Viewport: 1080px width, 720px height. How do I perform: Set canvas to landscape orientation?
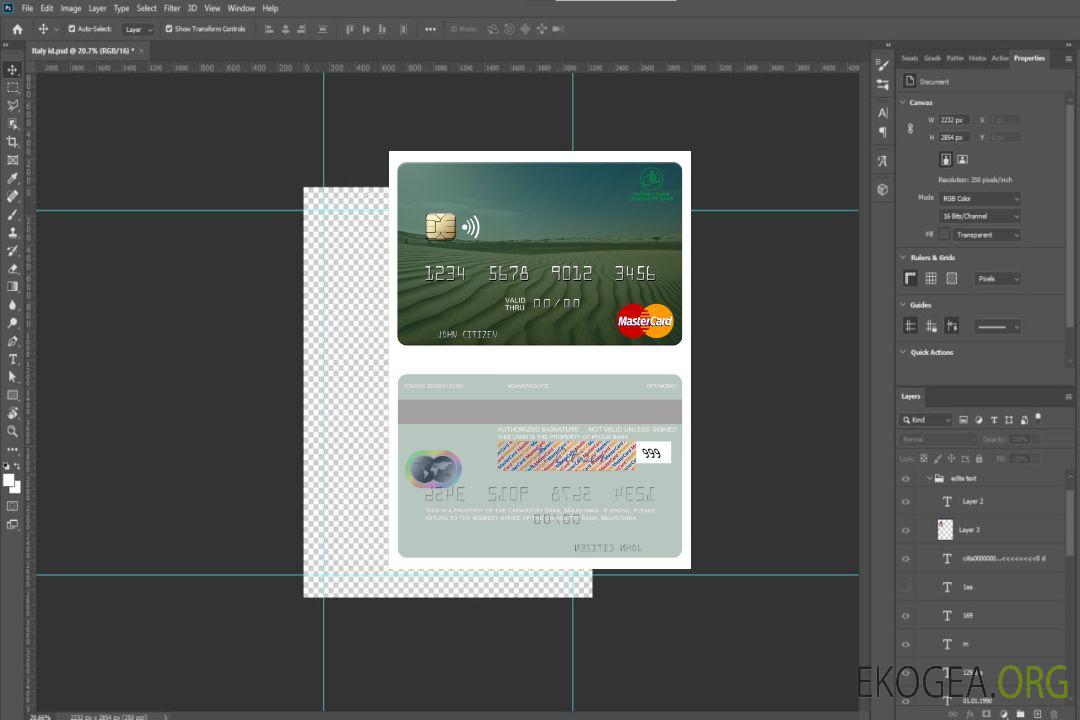coord(962,159)
